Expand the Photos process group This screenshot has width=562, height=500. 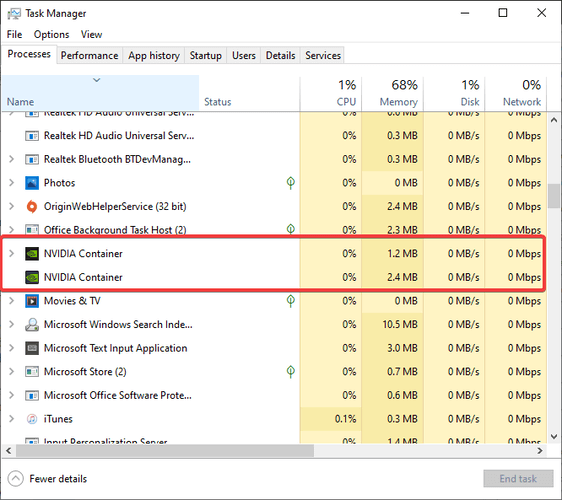(11, 183)
